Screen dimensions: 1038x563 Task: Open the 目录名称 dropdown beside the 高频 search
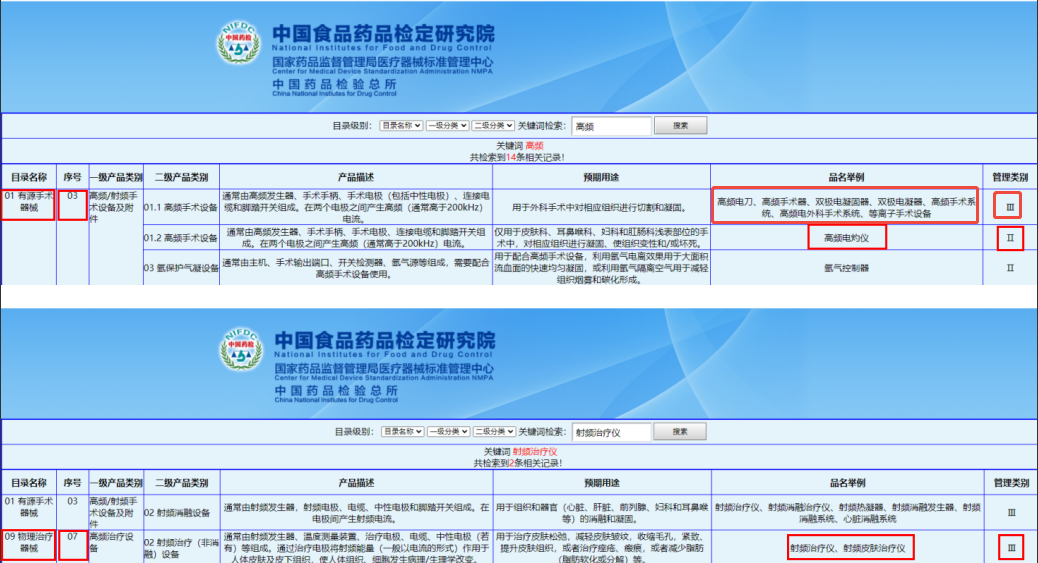pyautogui.click(x=401, y=126)
